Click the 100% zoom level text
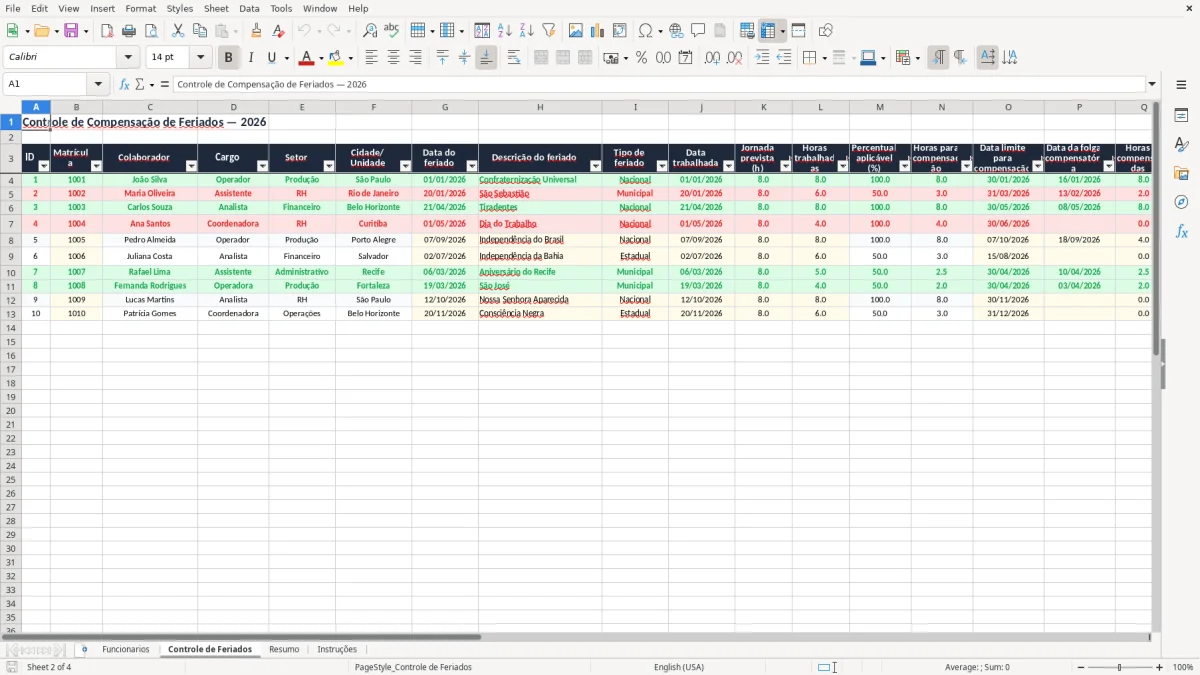The width and height of the screenshot is (1200, 675). pos(1183,667)
